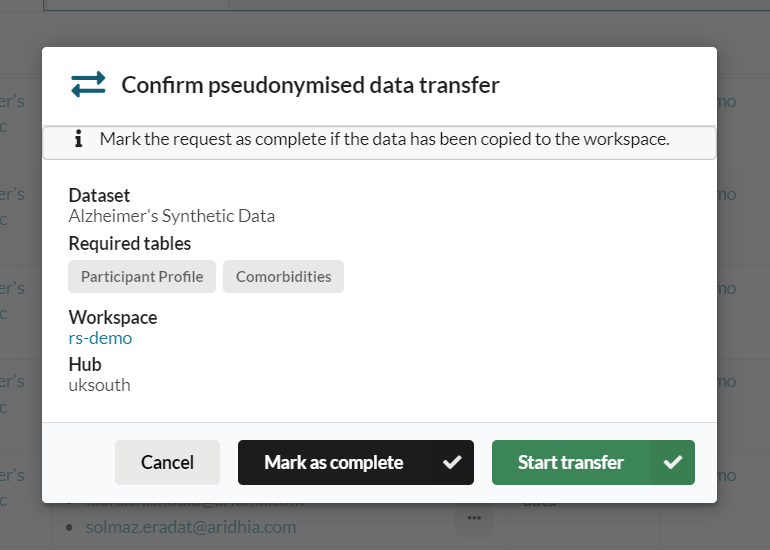Click the info icon beside the notice
This screenshot has width=770, height=550.
coord(78,140)
